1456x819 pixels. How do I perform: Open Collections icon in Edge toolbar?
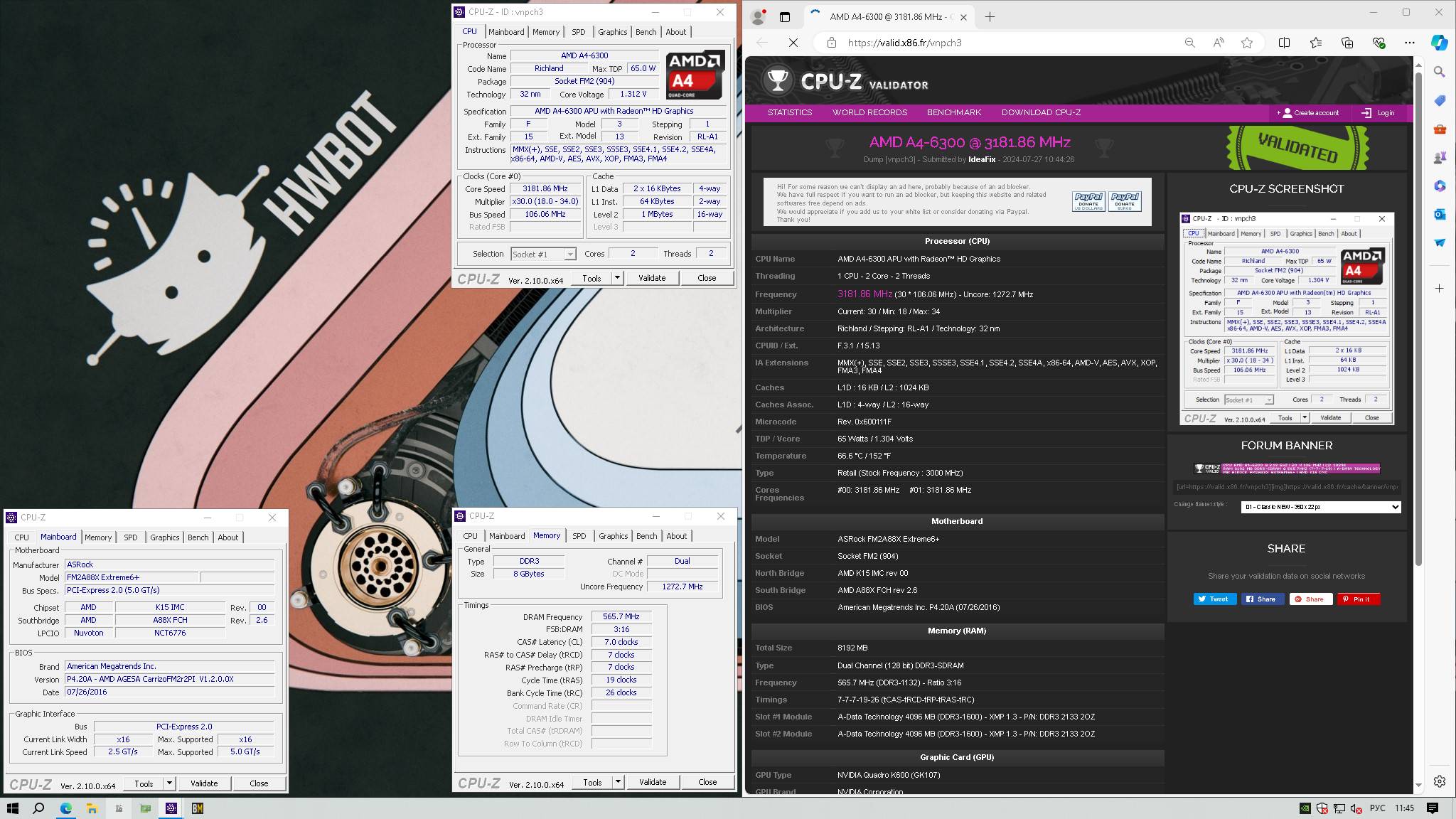[1347, 43]
